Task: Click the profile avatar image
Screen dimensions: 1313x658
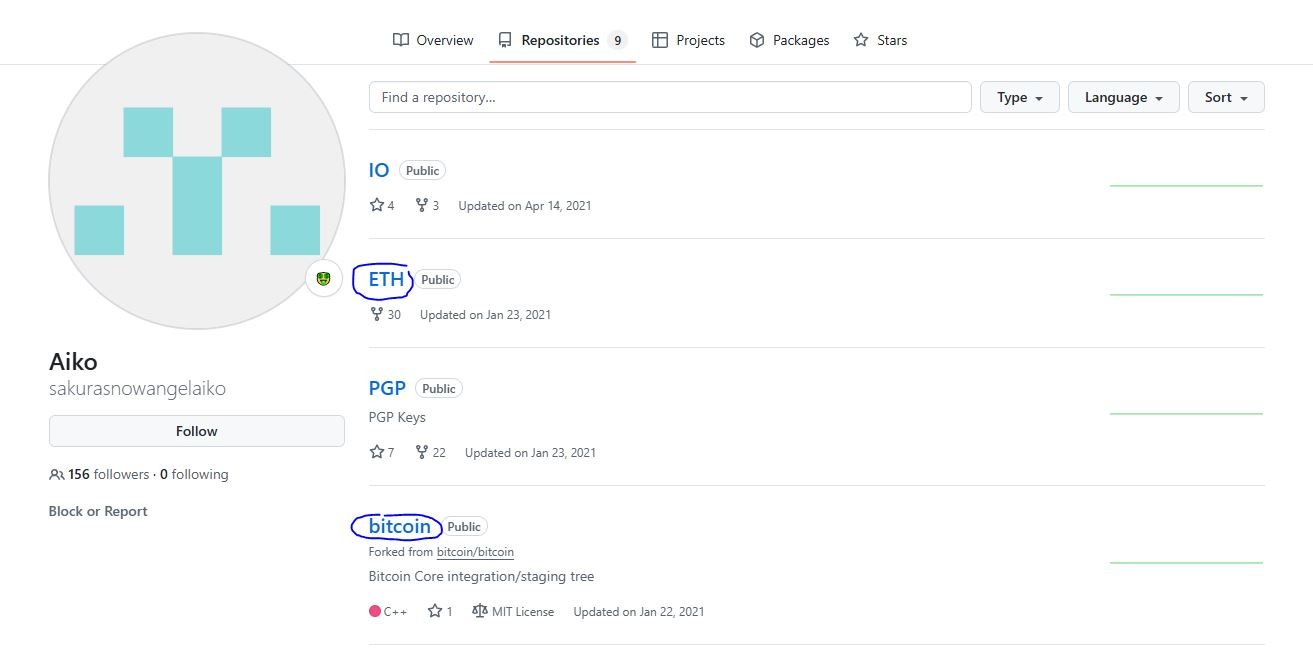Action: (197, 181)
